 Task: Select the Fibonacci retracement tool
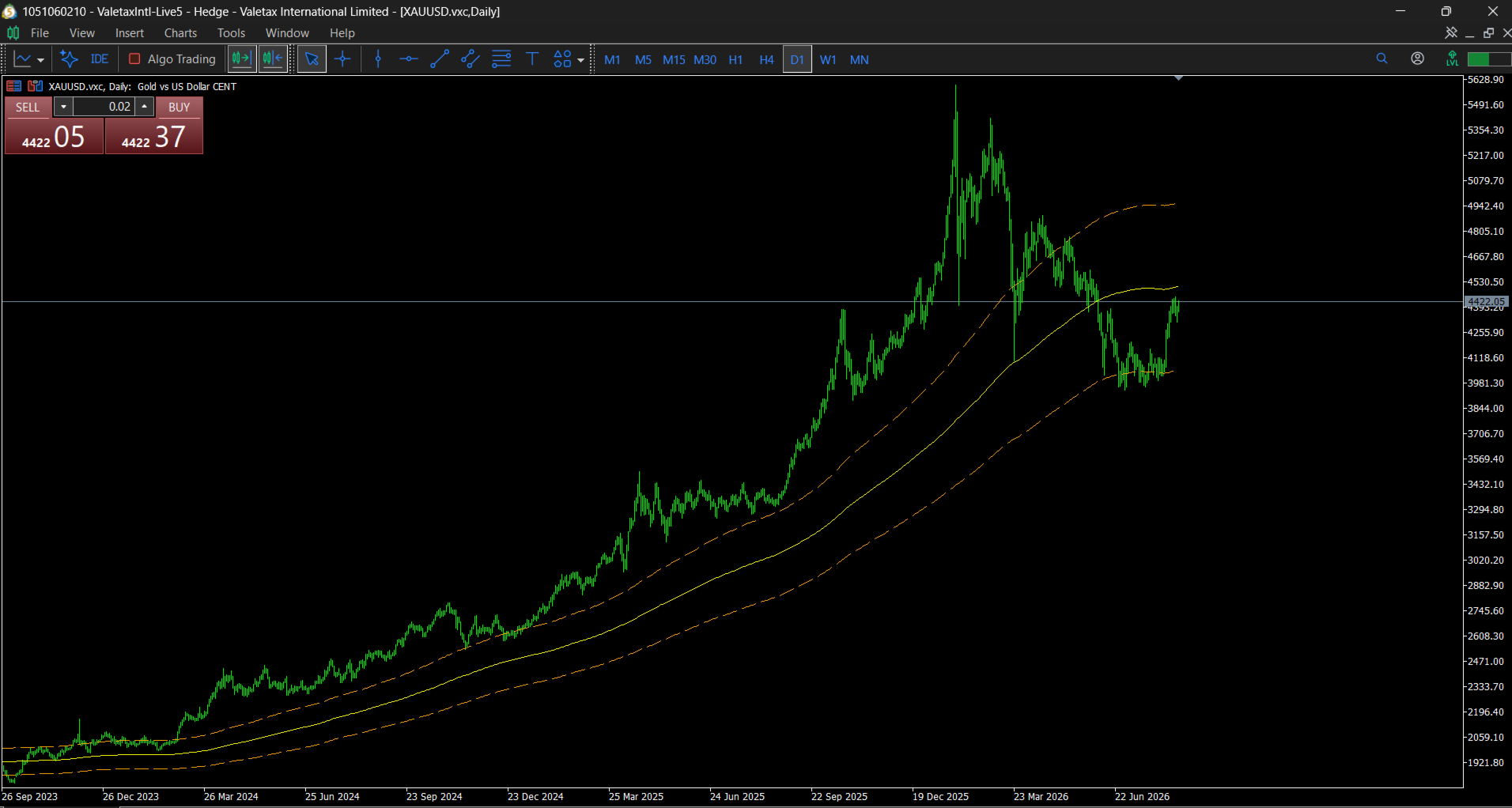pyautogui.click(x=501, y=59)
